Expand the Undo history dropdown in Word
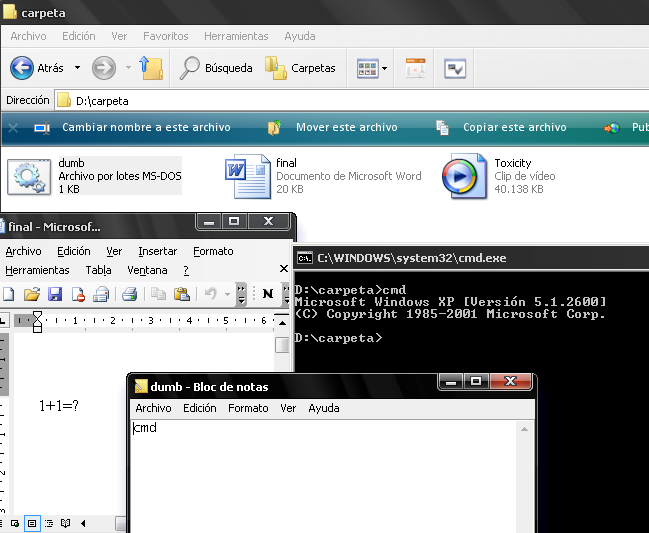Viewport: 649px width, 533px height. tap(227, 294)
